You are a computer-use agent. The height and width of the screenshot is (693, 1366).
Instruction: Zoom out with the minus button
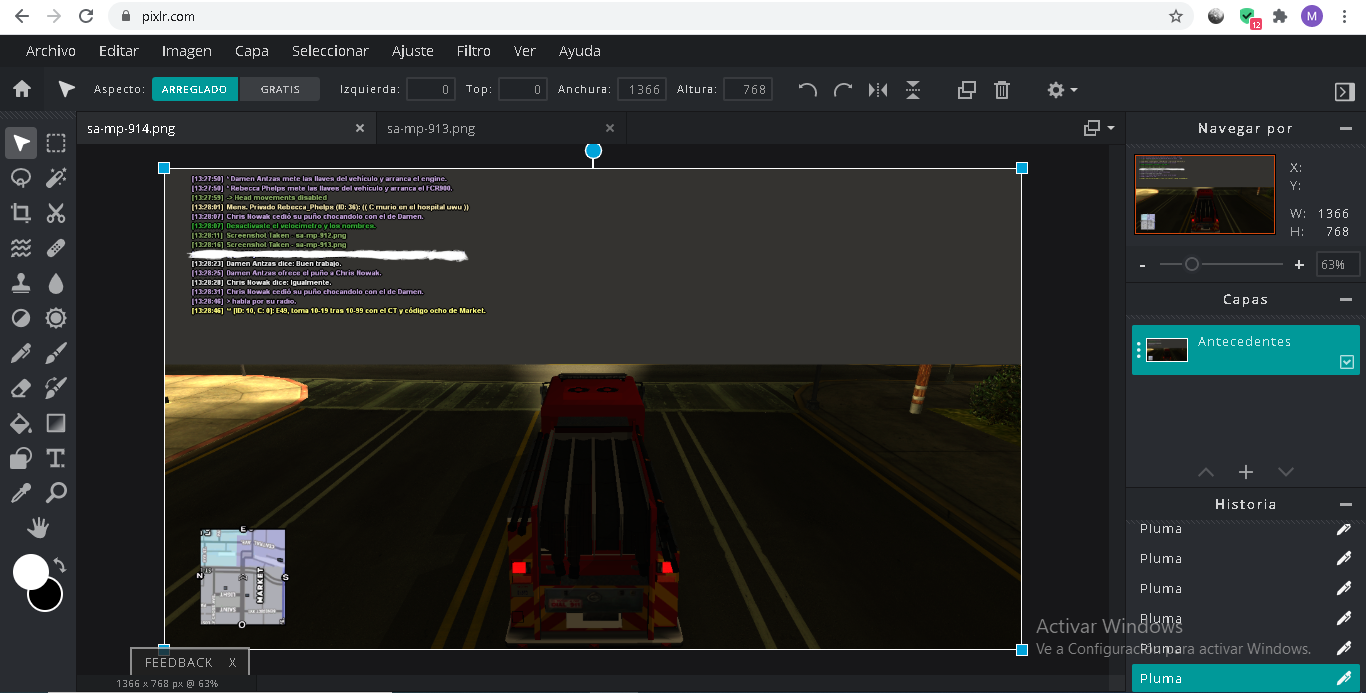point(1143,265)
